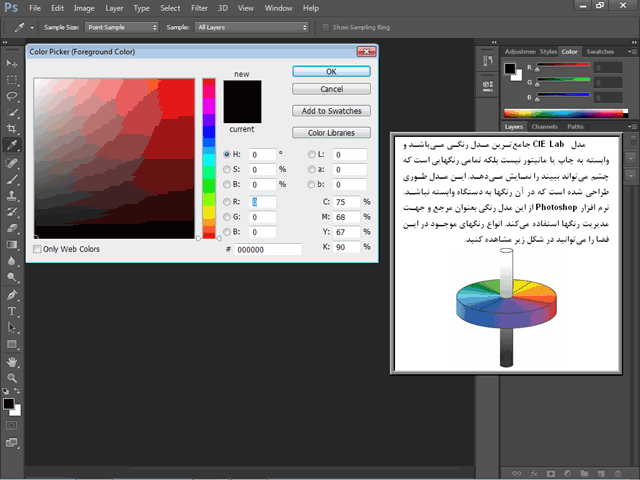Select the Lasso tool

[x=12, y=96]
